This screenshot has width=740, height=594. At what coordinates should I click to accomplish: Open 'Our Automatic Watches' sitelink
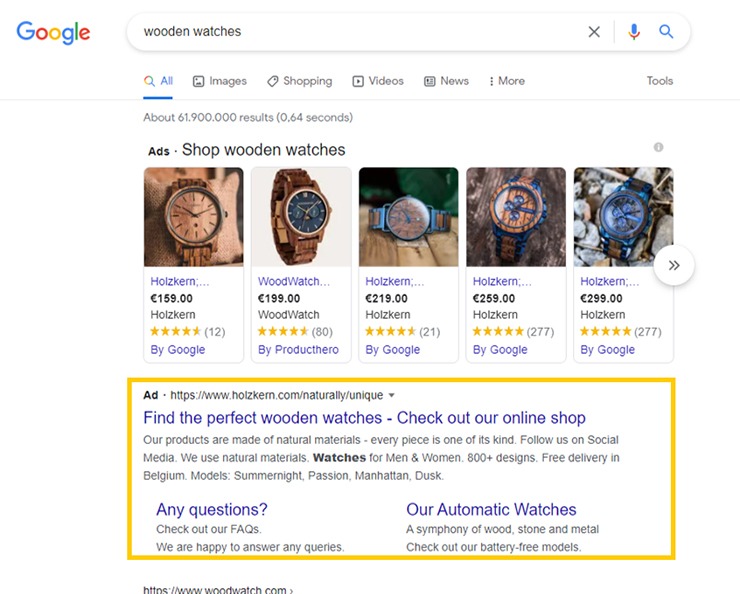pos(491,510)
